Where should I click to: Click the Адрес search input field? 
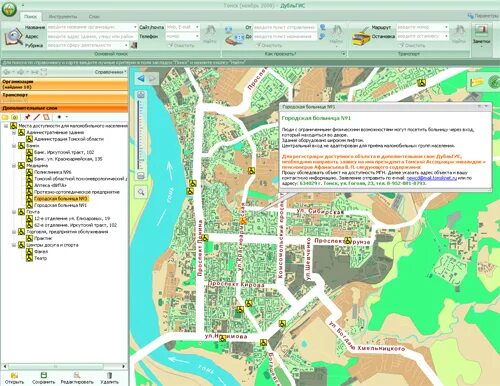(92, 36)
